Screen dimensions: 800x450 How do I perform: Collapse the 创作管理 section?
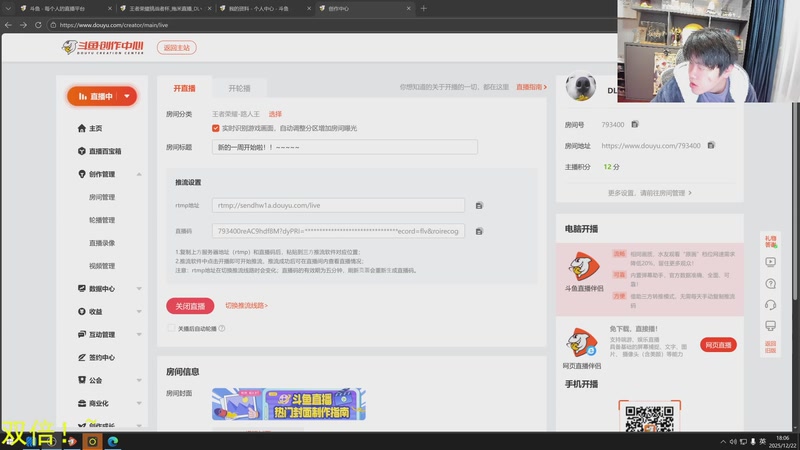click(x=139, y=174)
